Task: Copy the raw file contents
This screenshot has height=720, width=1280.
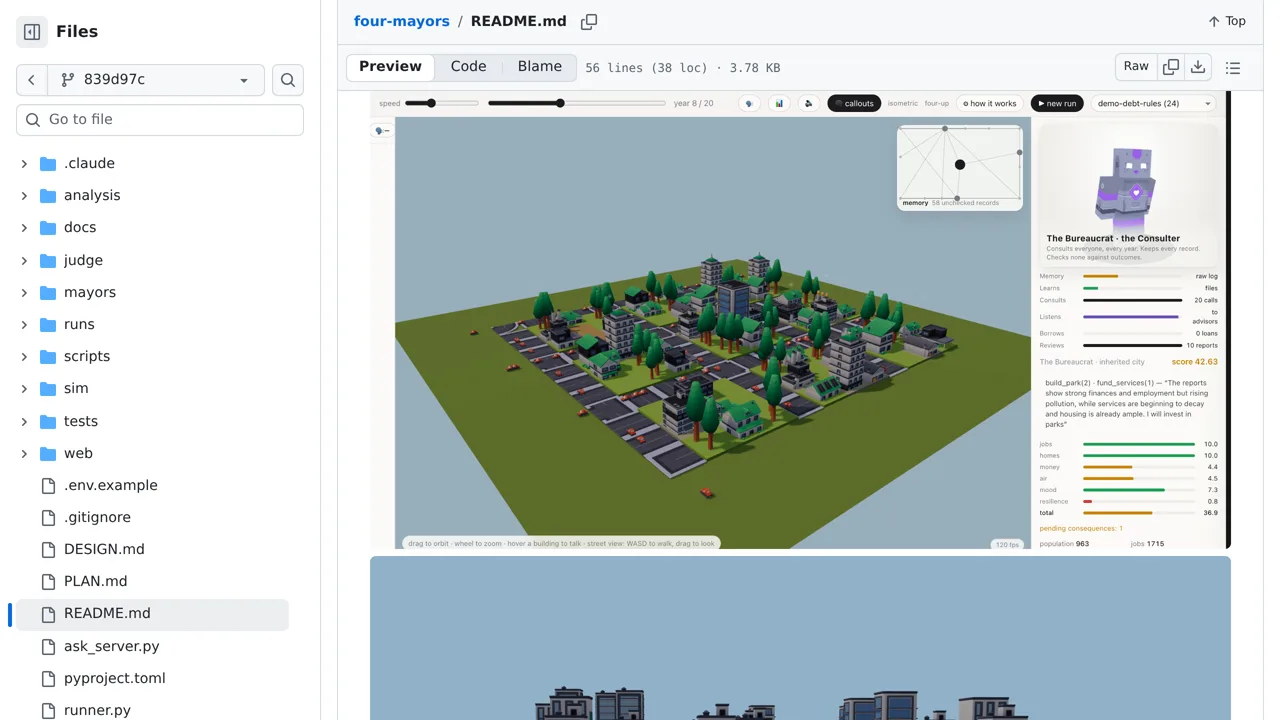Action: tap(1171, 67)
